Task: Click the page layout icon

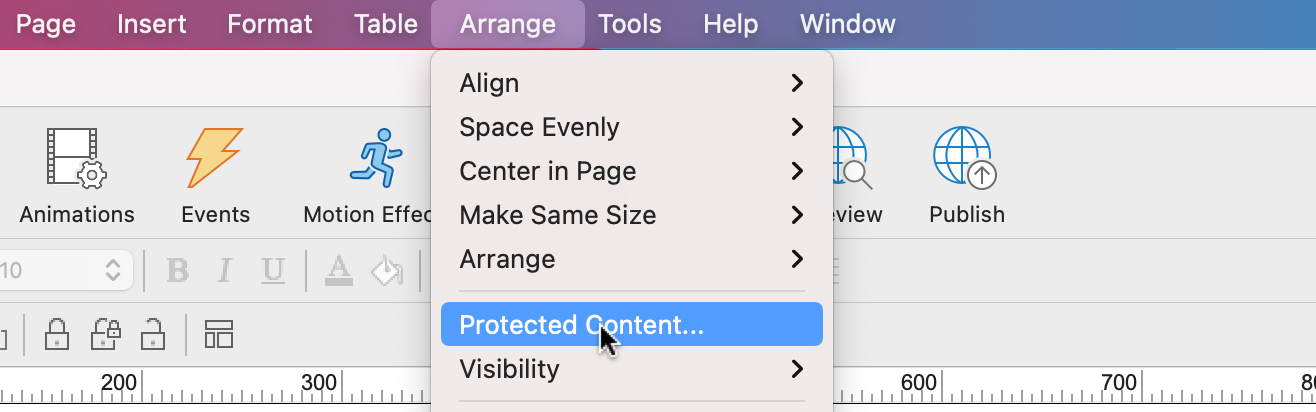Action: [218, 333]
